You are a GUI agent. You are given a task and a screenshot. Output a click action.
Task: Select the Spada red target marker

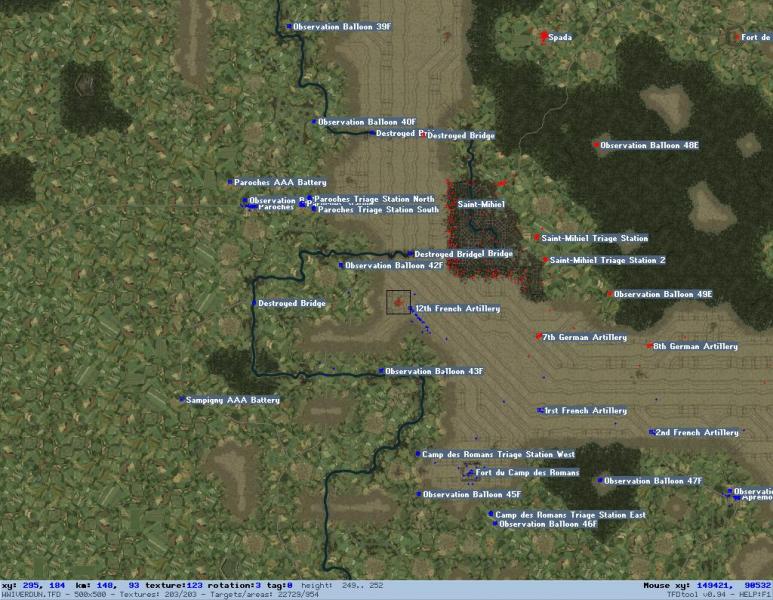pos(544,36)
